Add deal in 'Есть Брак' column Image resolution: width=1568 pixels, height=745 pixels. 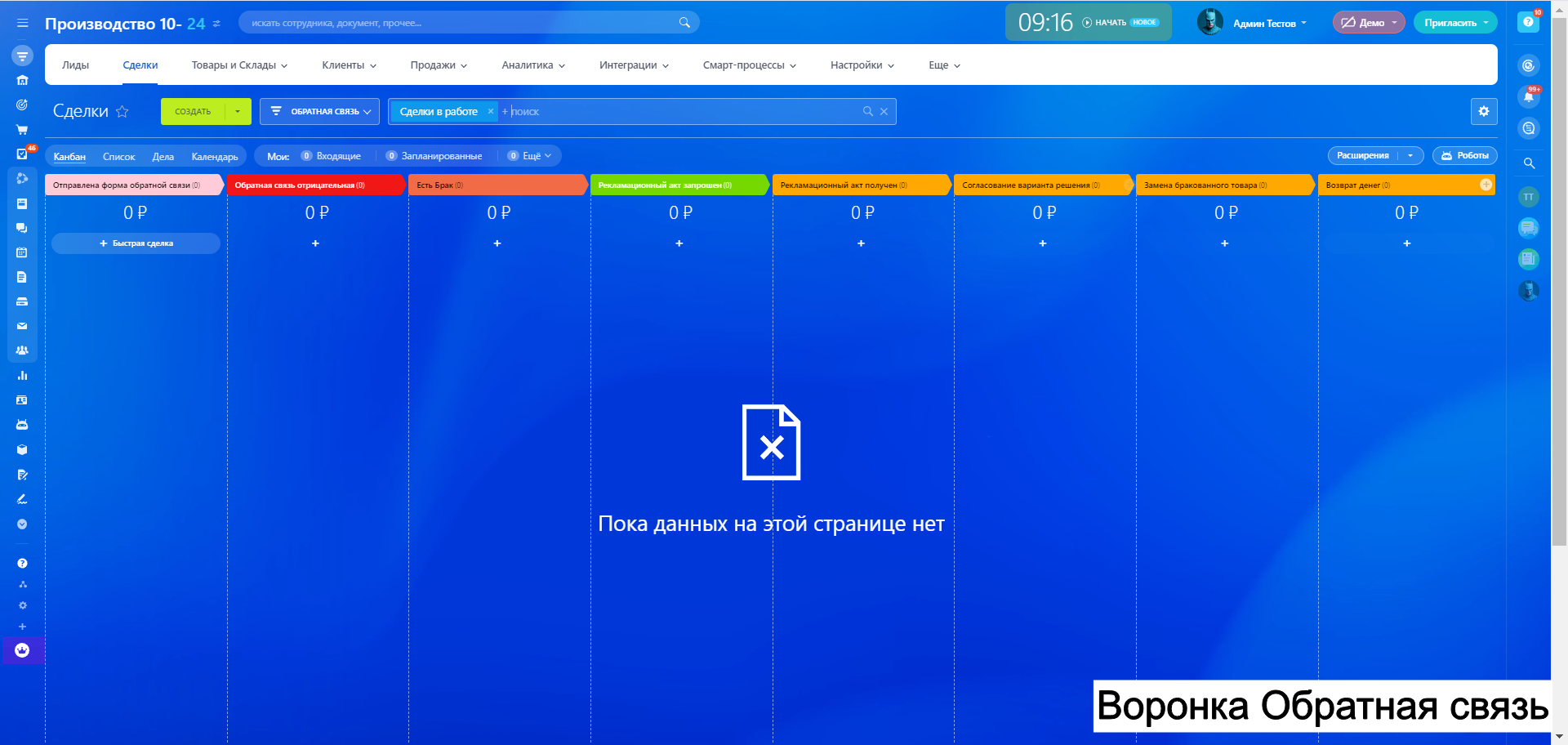tap(497, 243)
